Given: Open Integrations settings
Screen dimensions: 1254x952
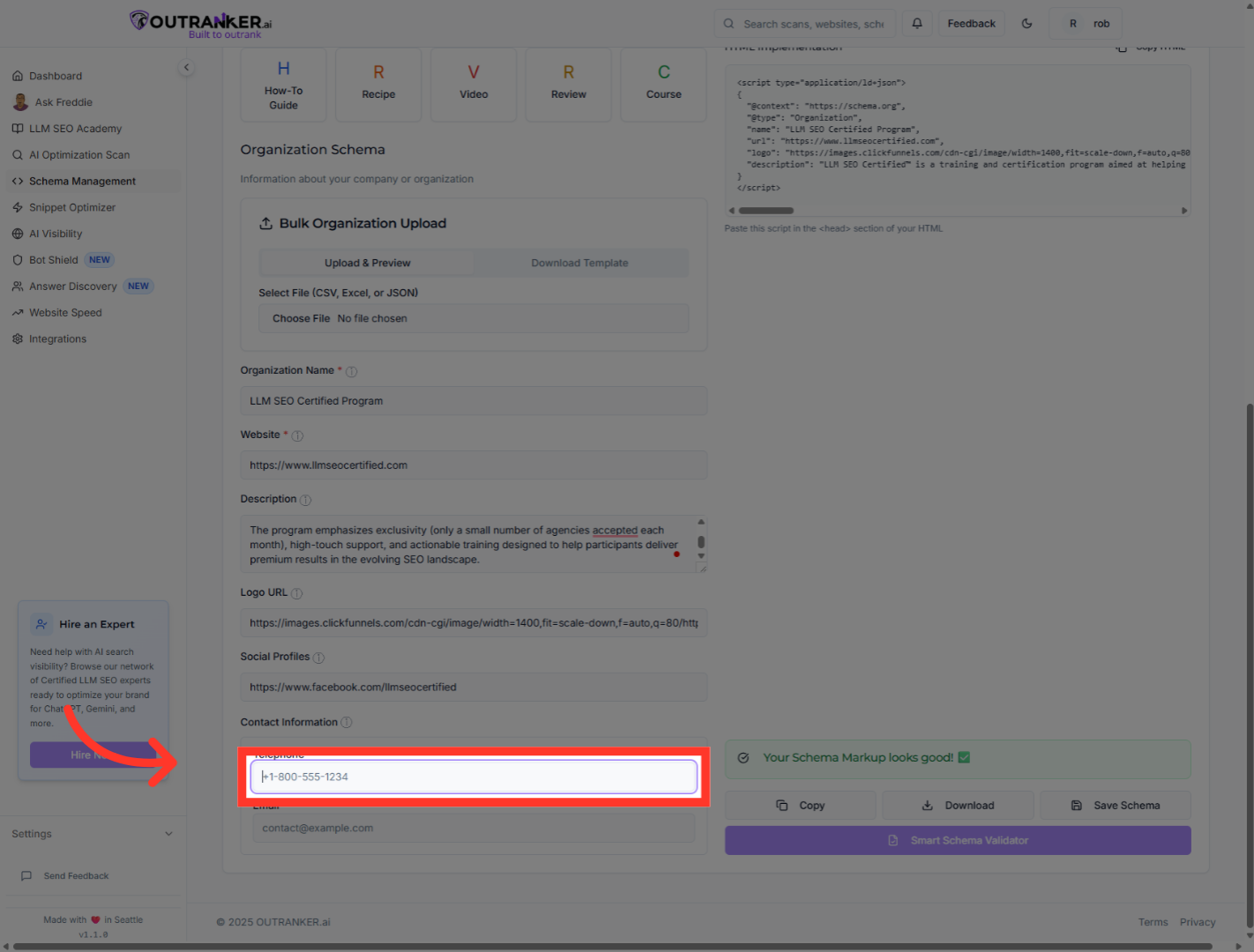Looking at the screenshot, I should [x=56, y=338].
